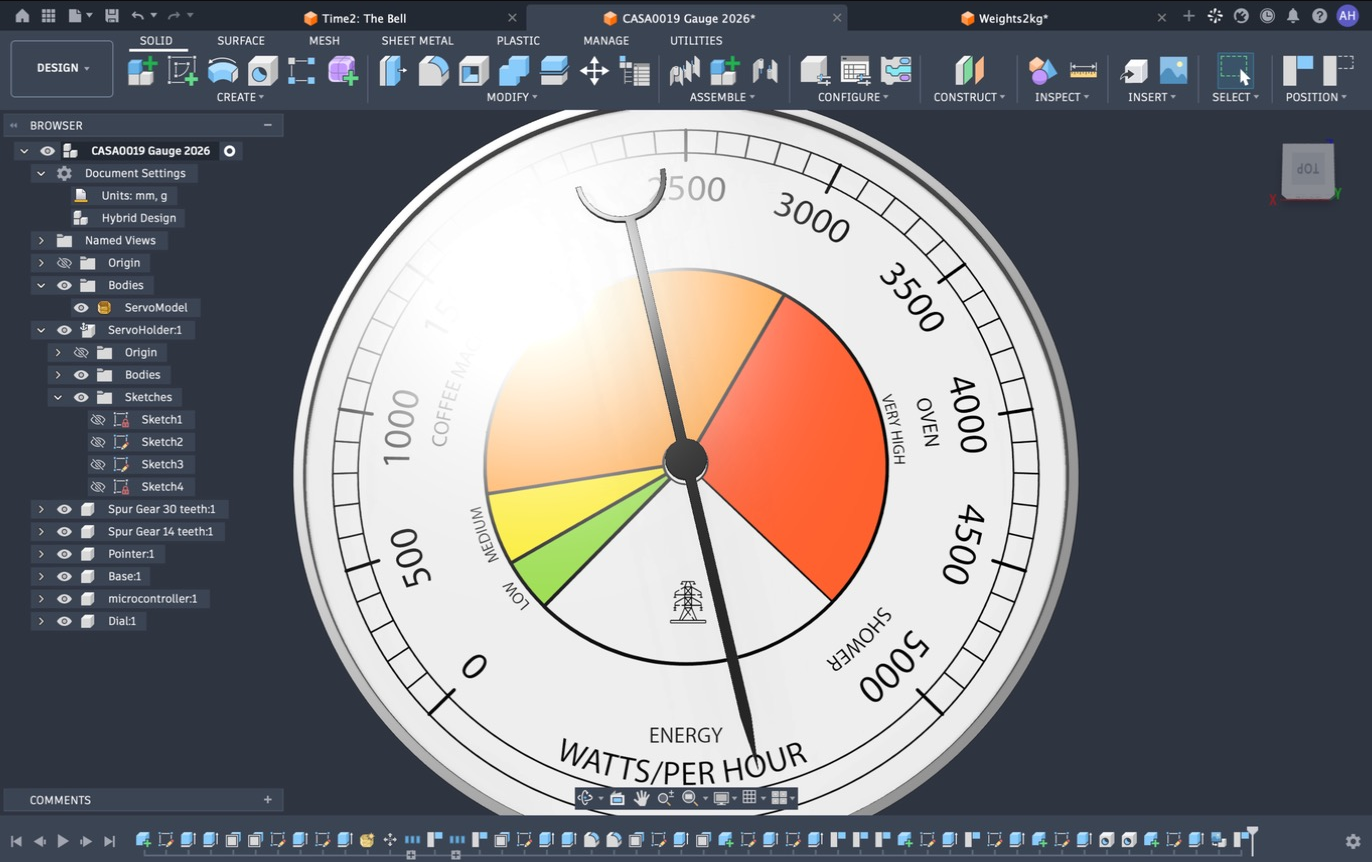The image size is (1372, 862).
Task: Select the Move/Copy tool
Action: click(594, 71)
